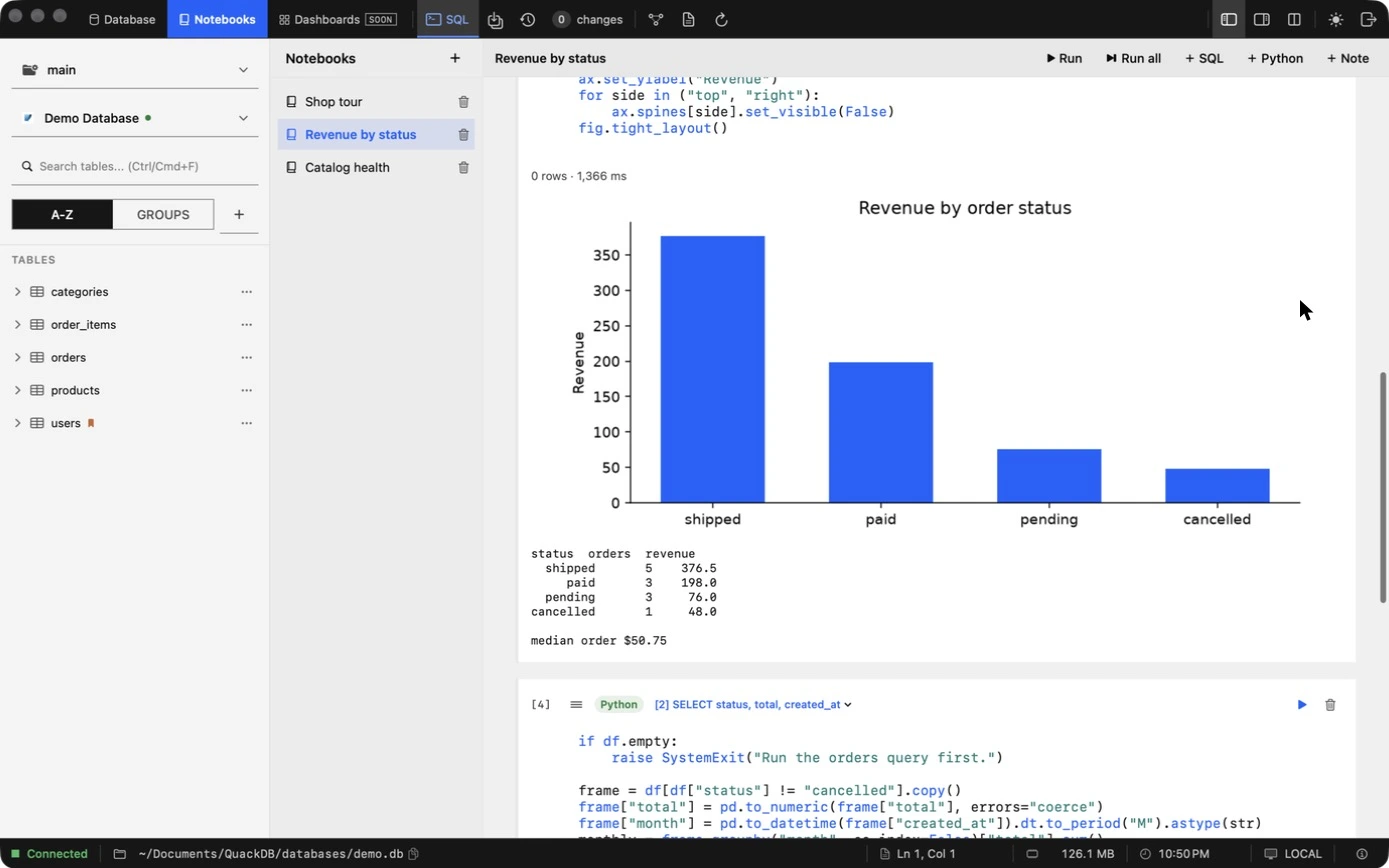Viewport: 1389px width, 868px height.
Task: Delete cell 4 with trash icon
Action: [x=1330, y=705]
